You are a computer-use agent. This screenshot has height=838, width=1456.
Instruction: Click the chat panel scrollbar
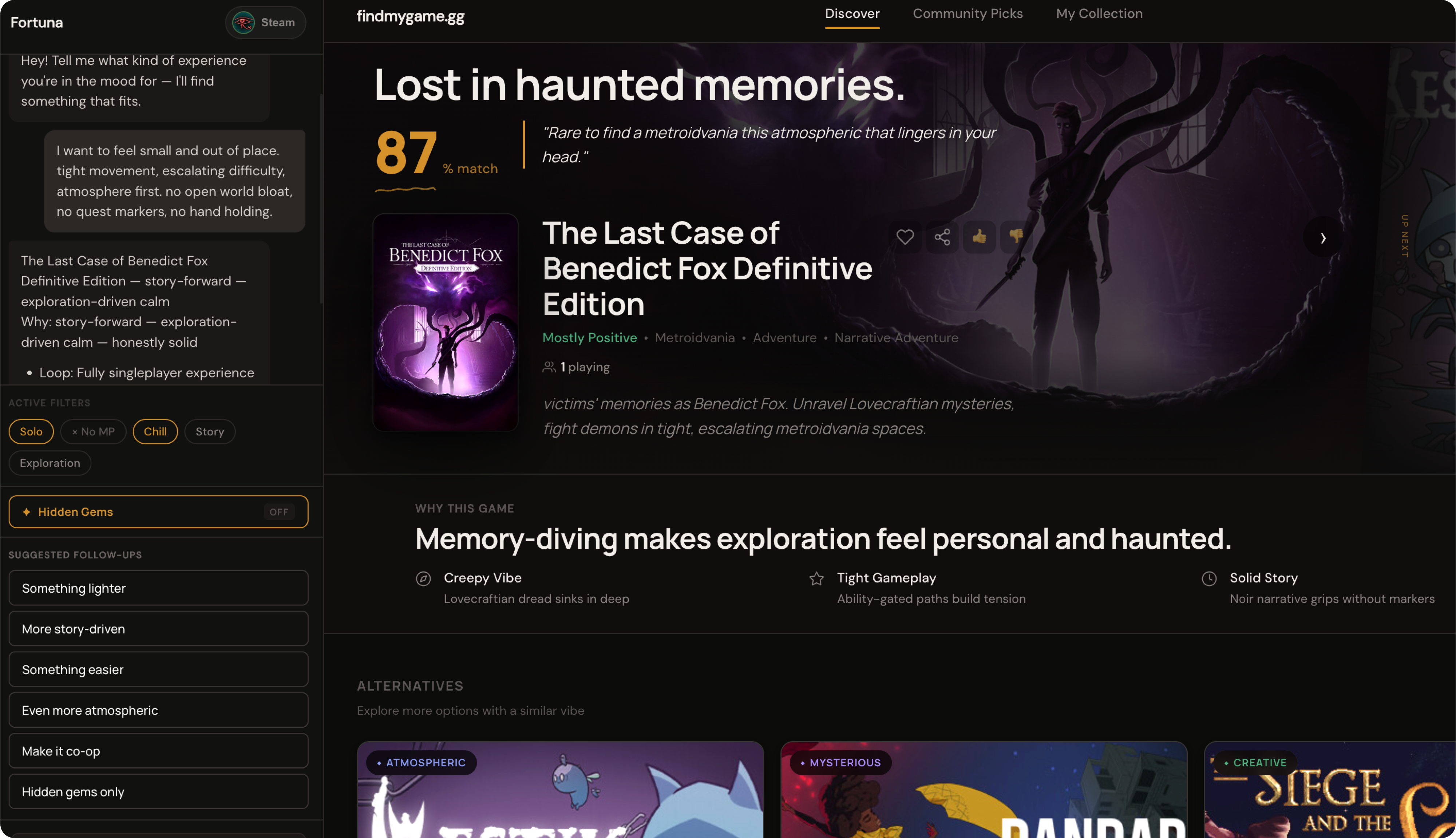coord(321,198)
